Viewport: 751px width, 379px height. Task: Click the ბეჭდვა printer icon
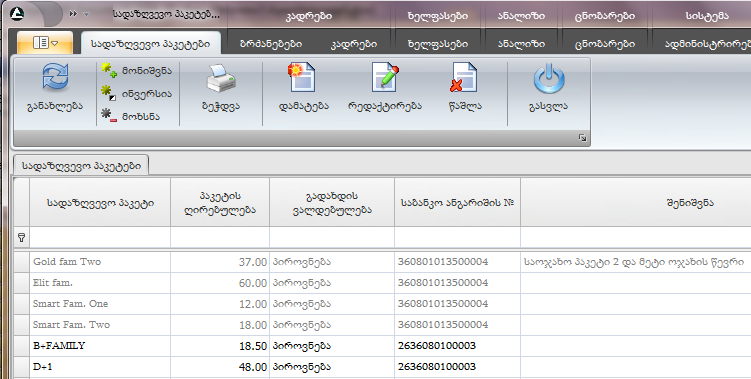coord(221,79)
